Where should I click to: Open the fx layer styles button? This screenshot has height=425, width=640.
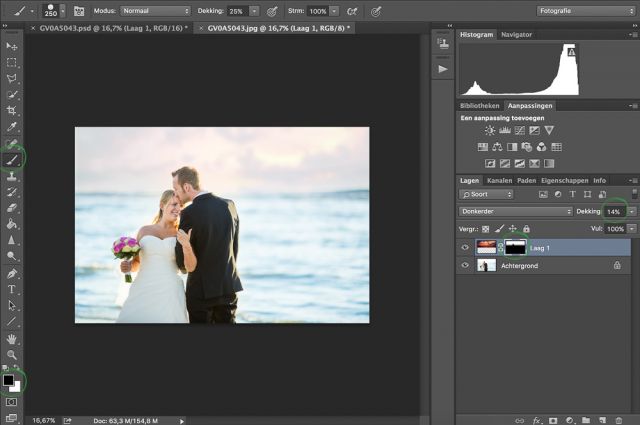(536, 420)
